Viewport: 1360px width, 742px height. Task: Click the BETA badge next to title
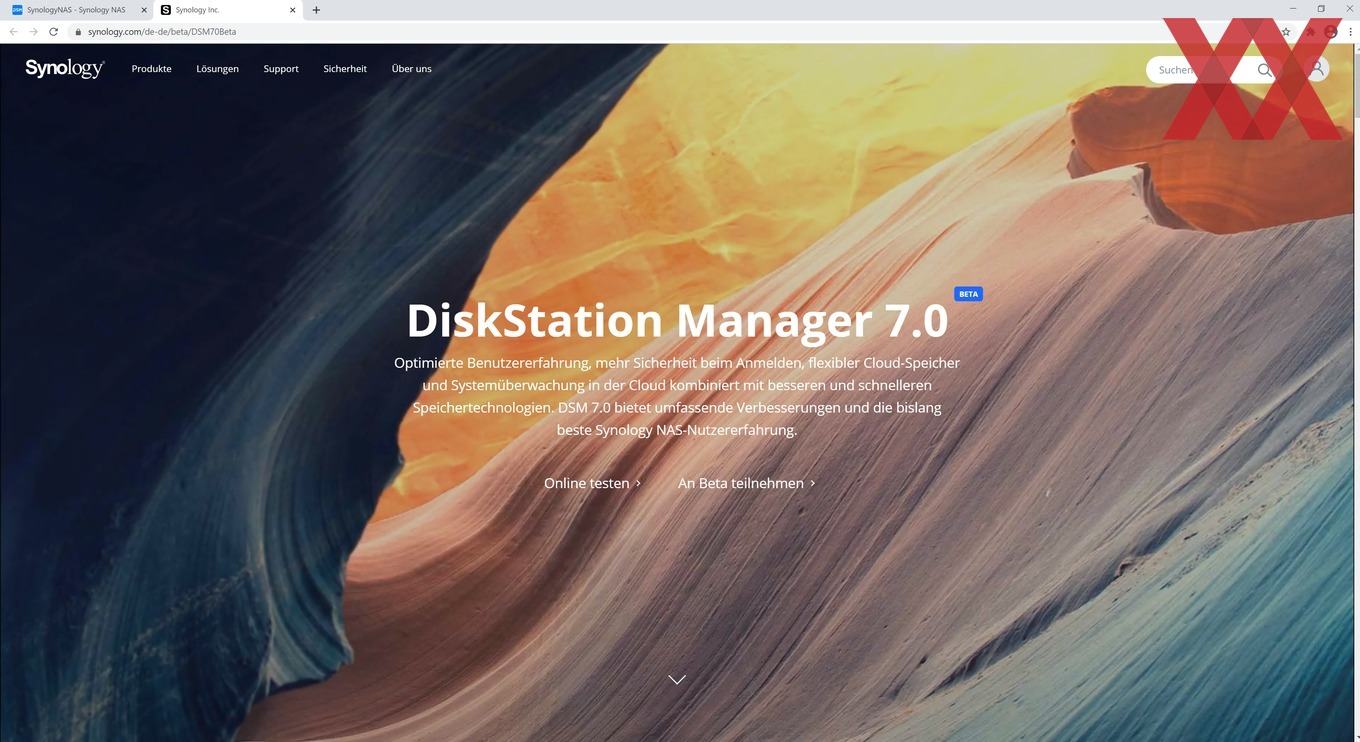point(968,294)
